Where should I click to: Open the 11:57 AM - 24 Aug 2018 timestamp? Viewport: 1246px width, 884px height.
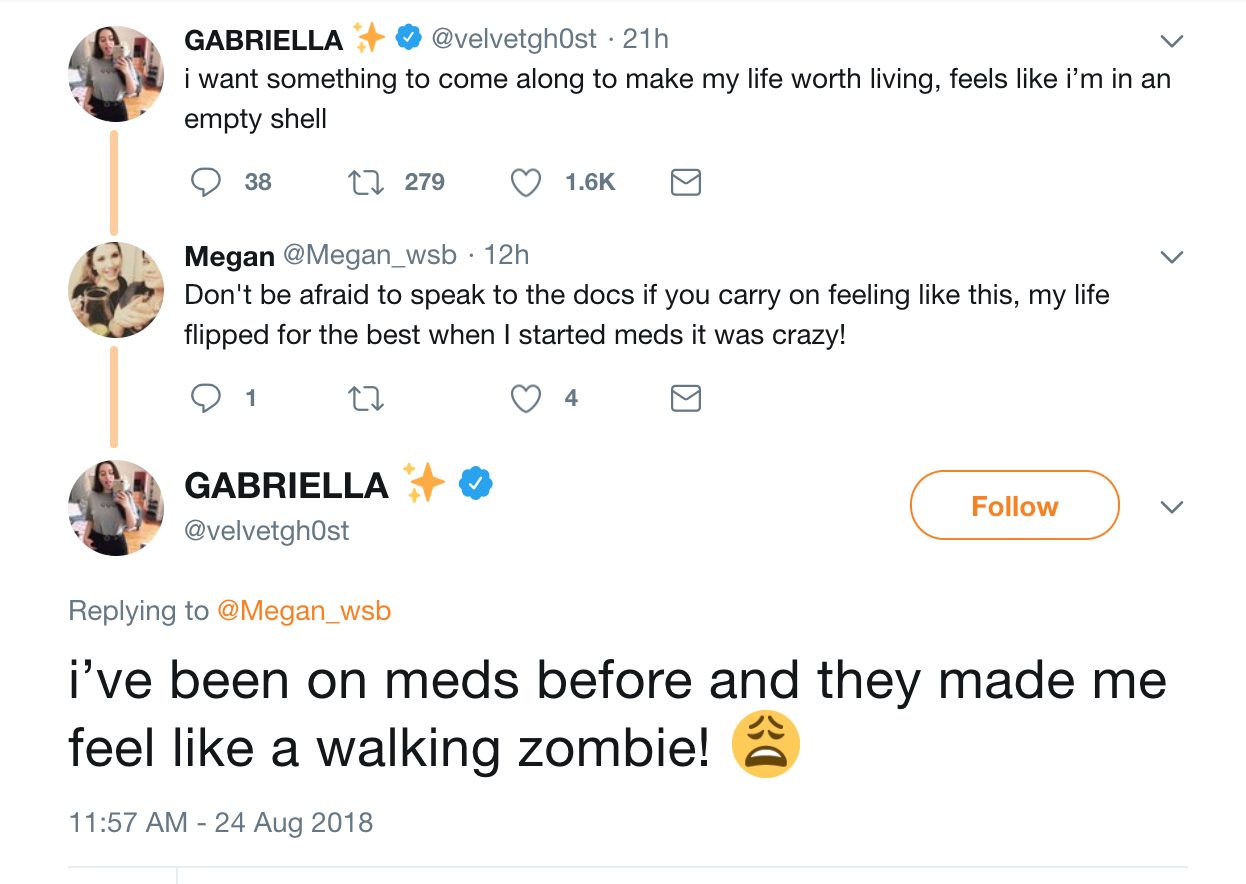pyautogui.click(x=220, y=823)
